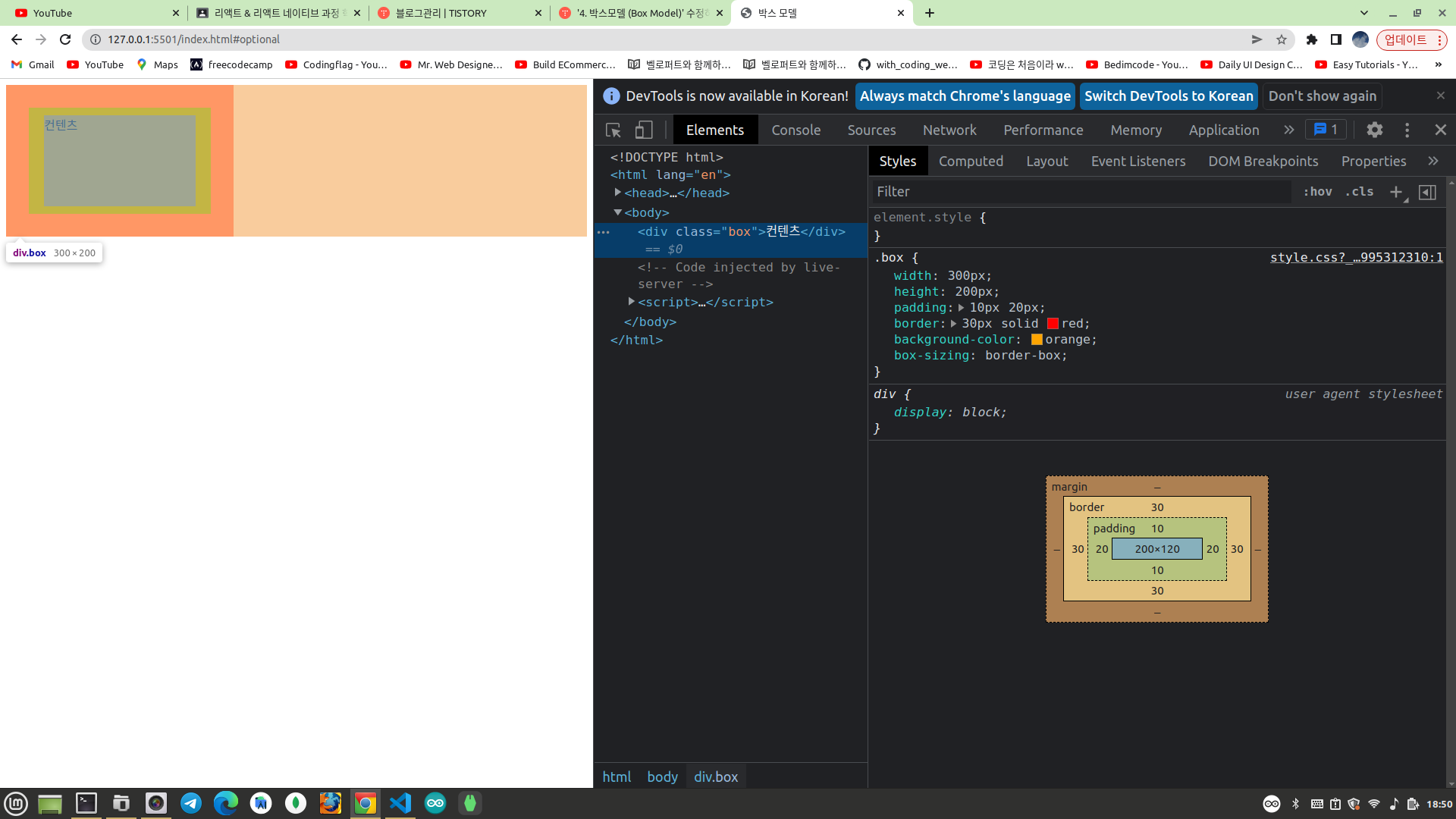Toggle the :hov element state panel
The height and width of the screenshot is (819, 1456).
[x=1317, y=192]
